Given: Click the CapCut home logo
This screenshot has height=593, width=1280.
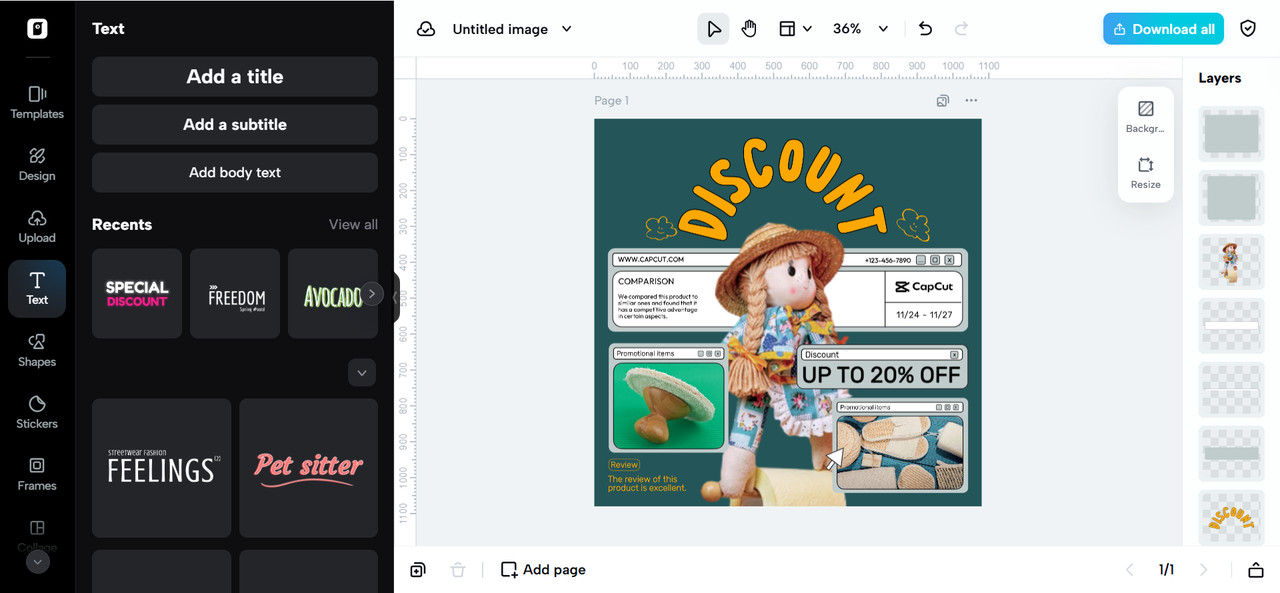Looking at the screenshot, I should coord(37,28).
